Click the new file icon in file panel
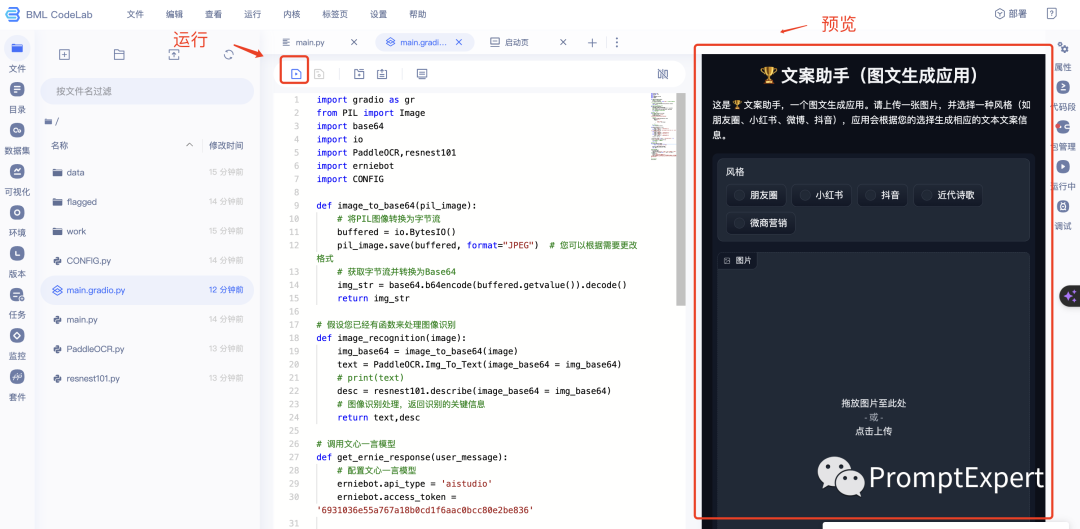The height and width of the screenshot is (529, 1080). pos(64,55)
